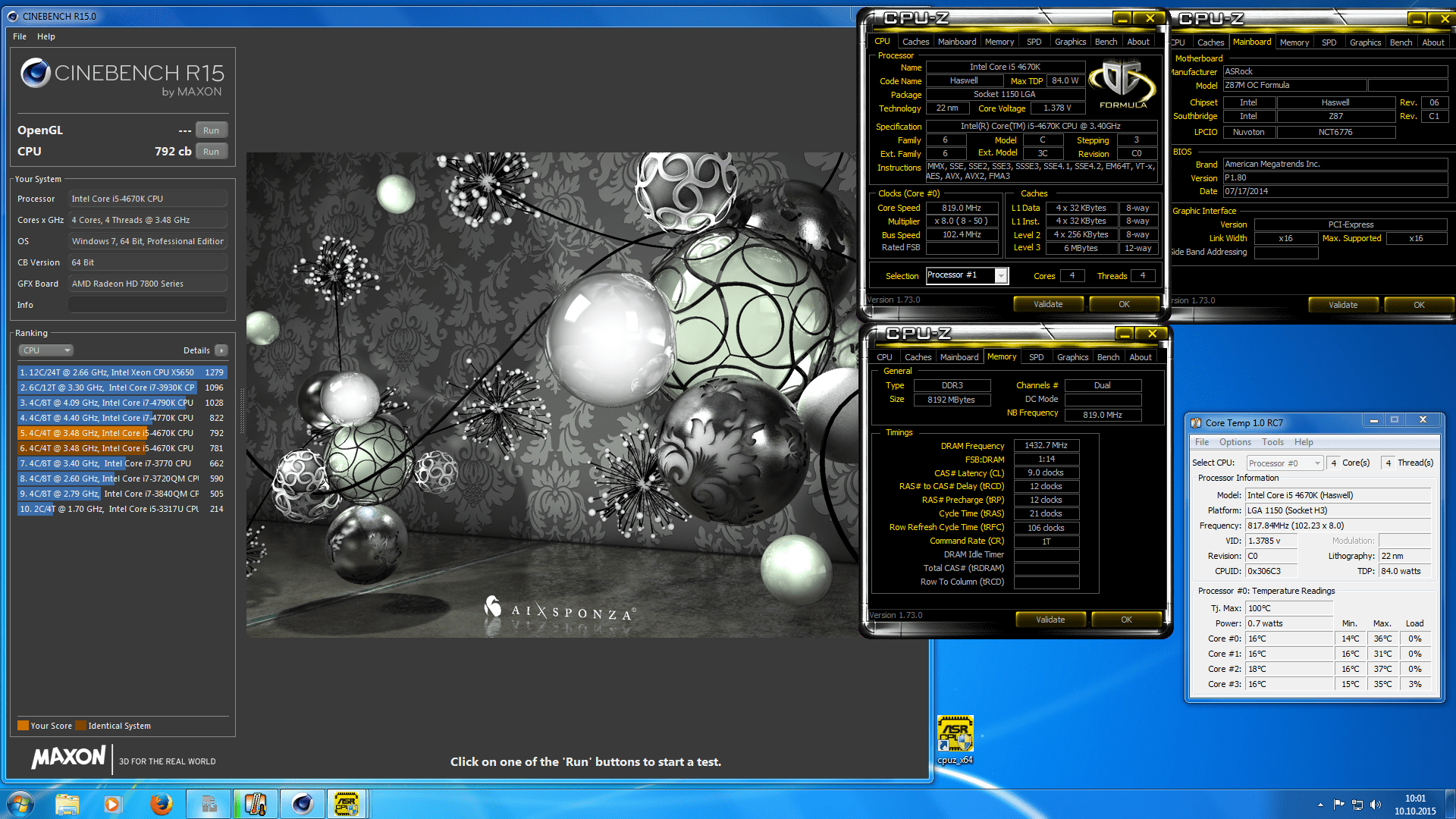The height and width of the screenshot is (819, 1456).
Task: Run the CPU benchmark in Cinebench
Action: coord(211,152)
